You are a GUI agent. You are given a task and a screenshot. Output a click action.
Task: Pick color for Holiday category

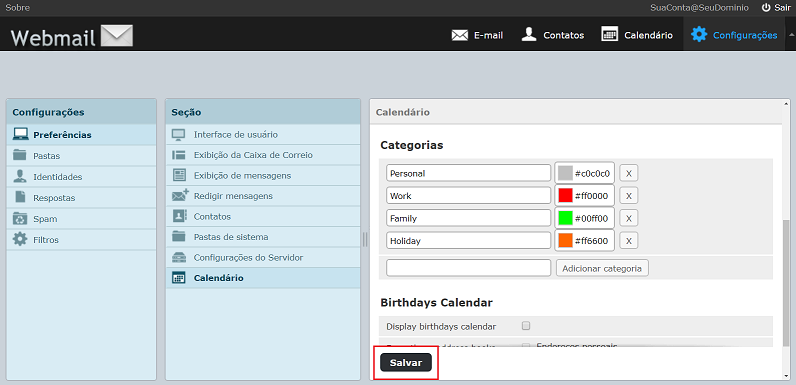point(584,240)
